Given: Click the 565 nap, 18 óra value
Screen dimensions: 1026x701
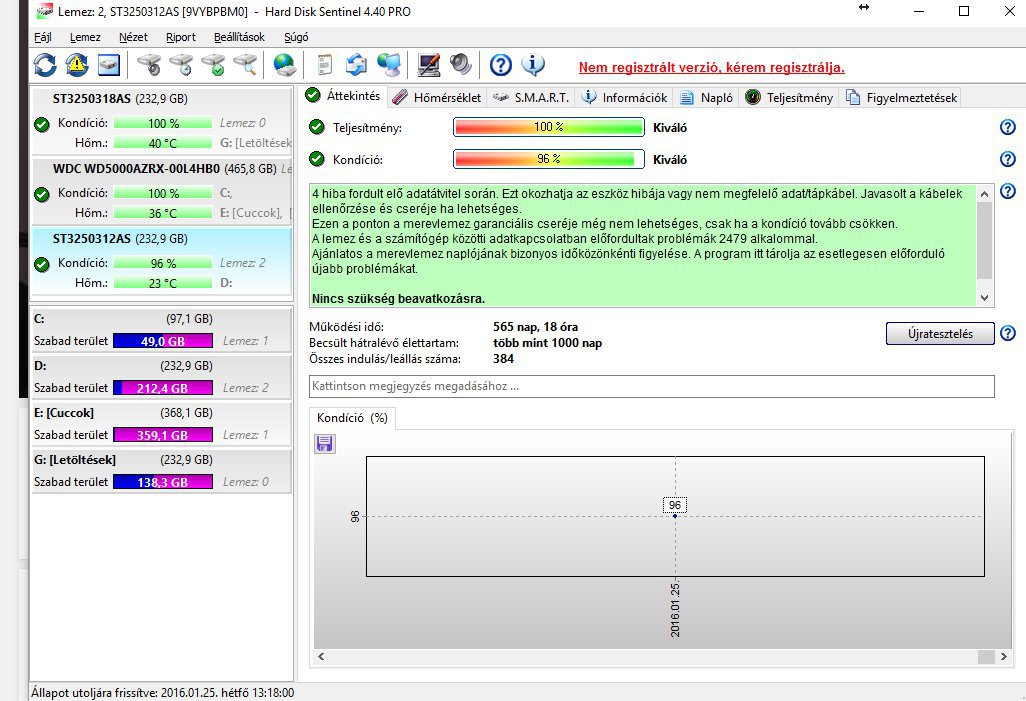Looking at the screenshot, I should pyautogui.click(x=535, y=327).
